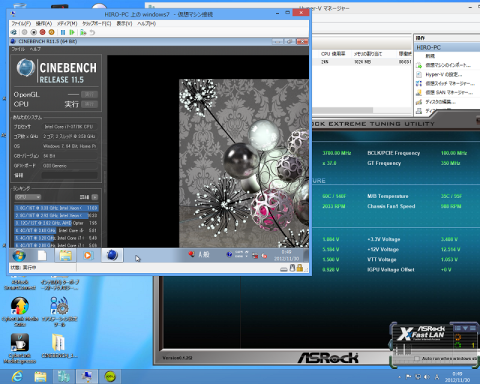This screenshot has height=384, width=480.
Task: Click the OpenGL run button in Cinebench
Action: 89,95
